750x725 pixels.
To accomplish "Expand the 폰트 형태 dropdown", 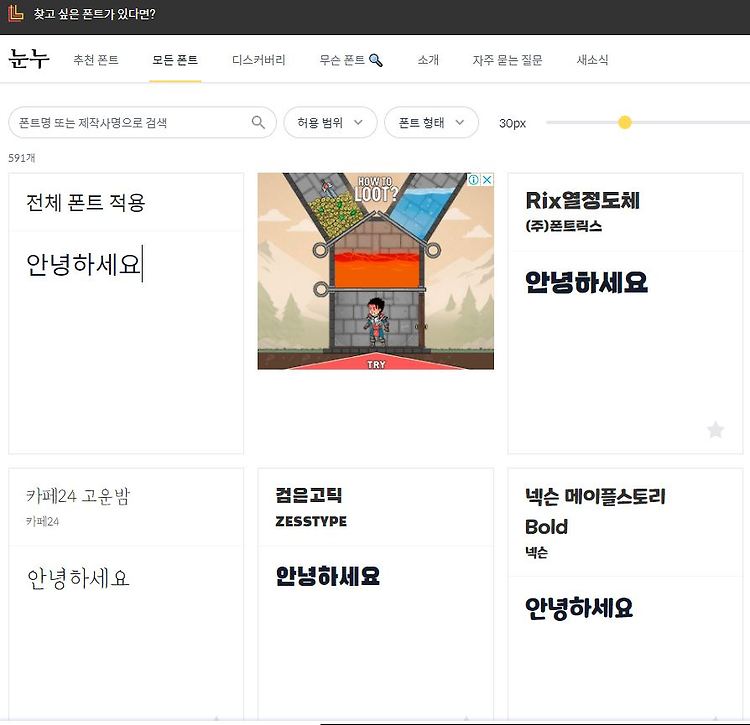I will (431, 122).
